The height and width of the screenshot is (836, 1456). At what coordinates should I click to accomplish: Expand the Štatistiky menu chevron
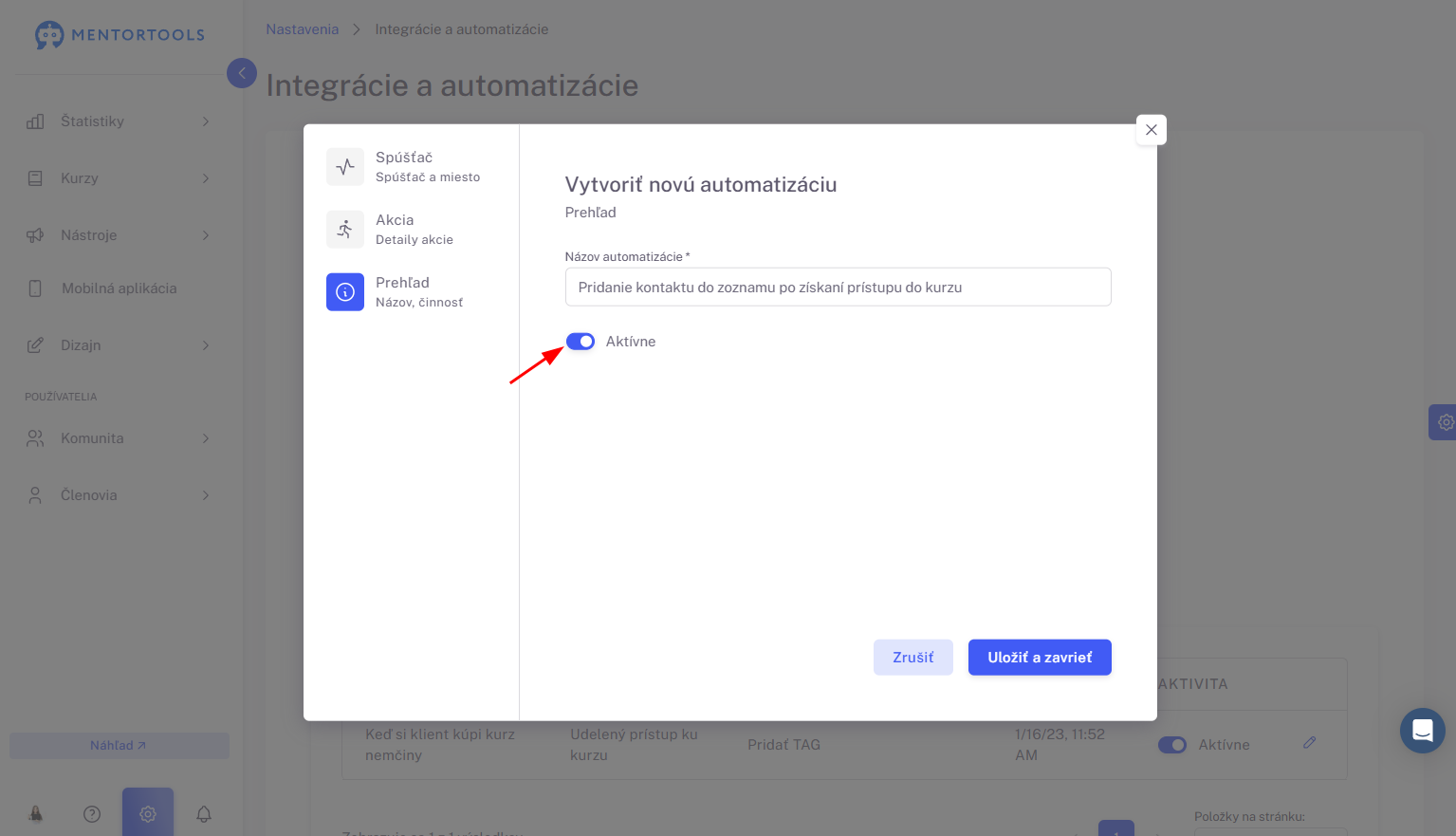click(x=206, y=121)
